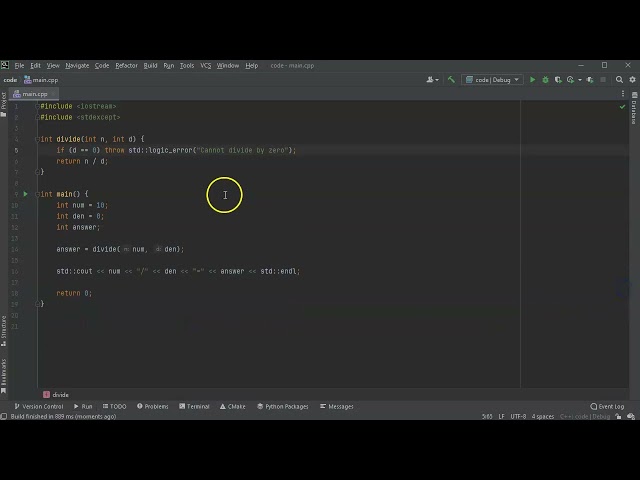Screen dimensions: 640x480
Task: Open the Messages tool window
Action: click(337, 407)
